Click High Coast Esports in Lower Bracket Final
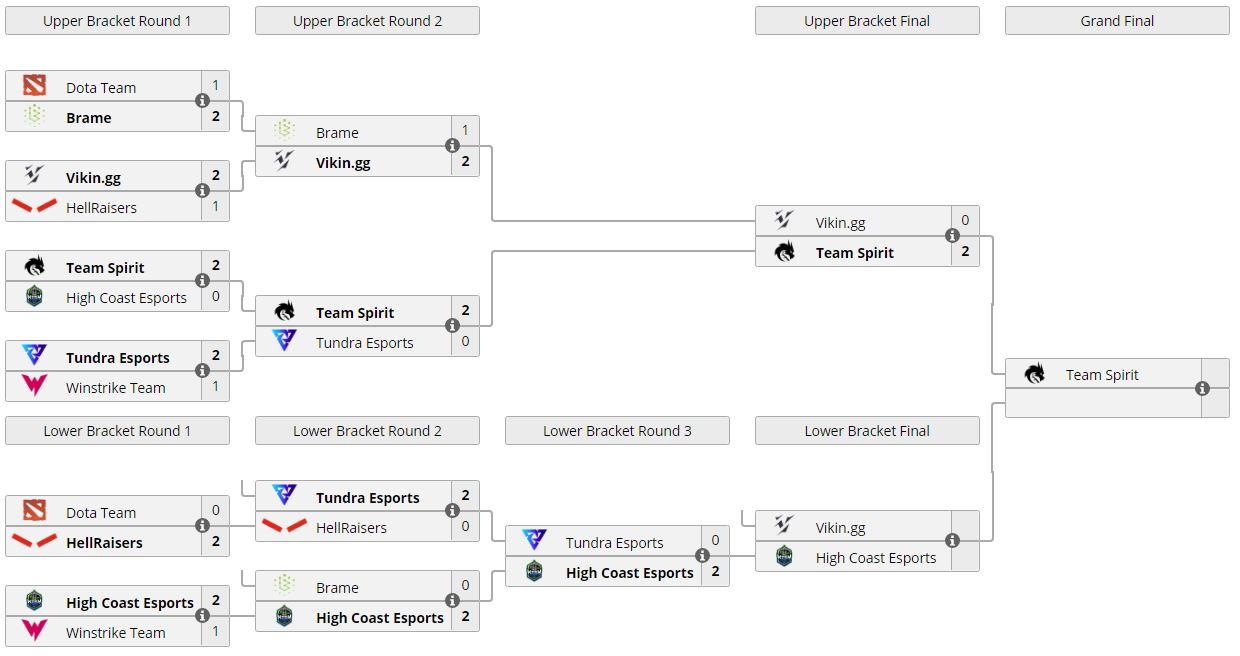 click(x=875, y=558)
